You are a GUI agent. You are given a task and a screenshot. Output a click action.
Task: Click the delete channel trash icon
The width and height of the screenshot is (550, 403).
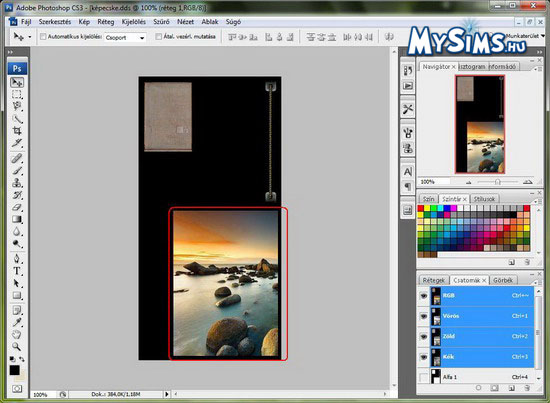pyautogui.click(x=527, y=388)
